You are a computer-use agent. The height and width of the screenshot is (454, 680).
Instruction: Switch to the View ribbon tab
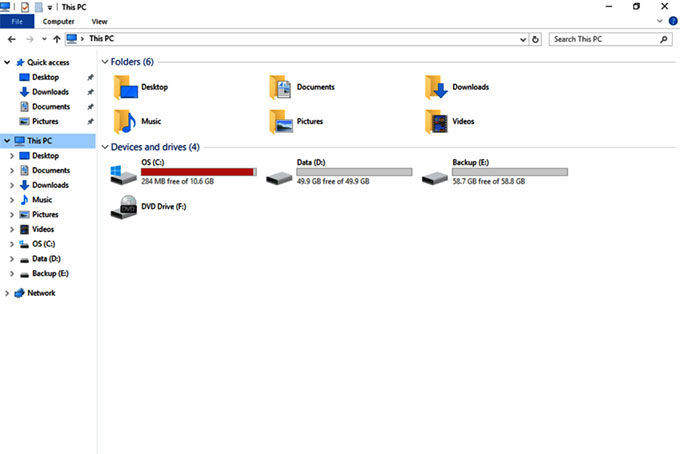click(x=99, y=20)
